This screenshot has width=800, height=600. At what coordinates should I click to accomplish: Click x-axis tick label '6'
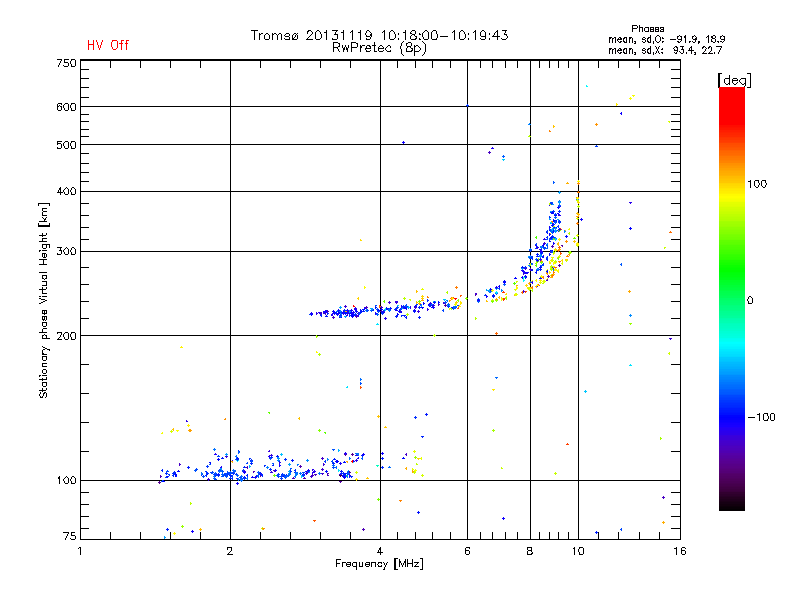pyautogui.click(x=467, y=551)
